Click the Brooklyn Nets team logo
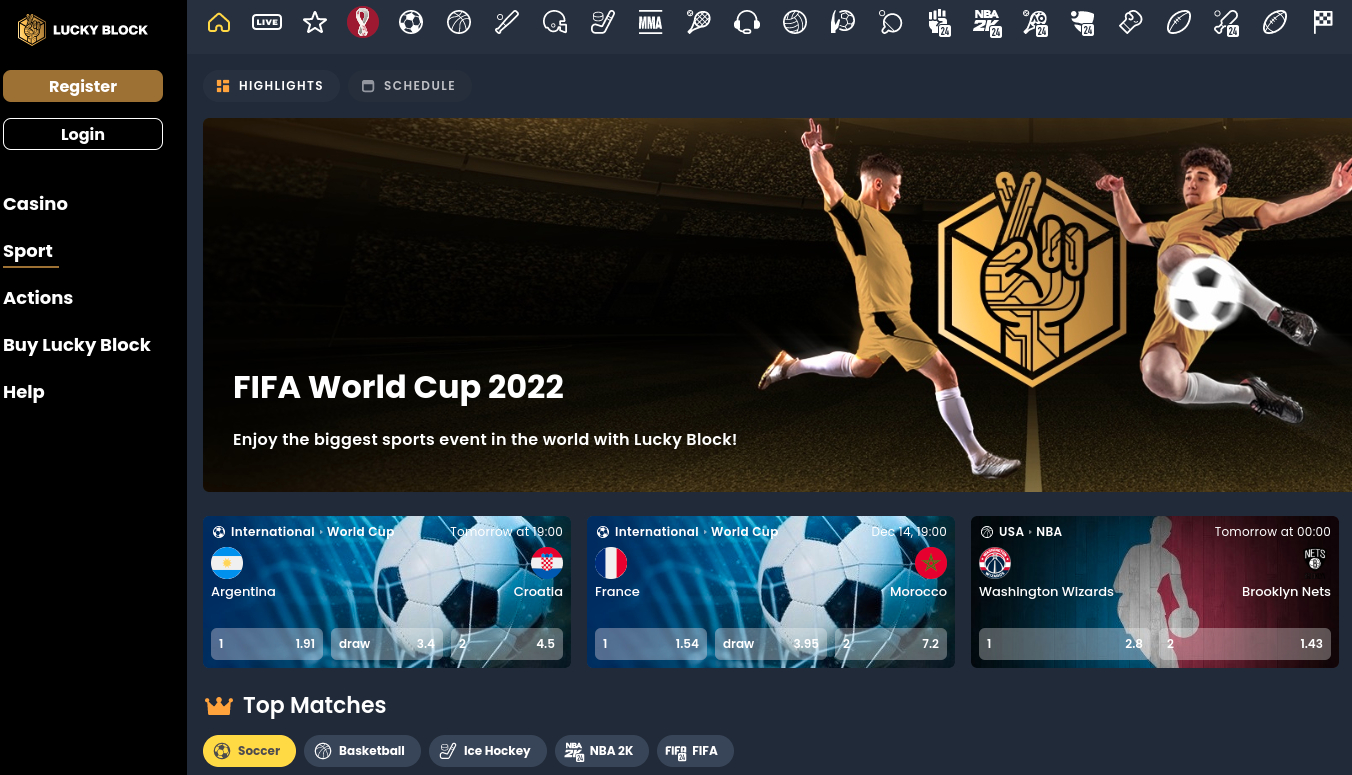1352x775 pixels. (1315, 560)
